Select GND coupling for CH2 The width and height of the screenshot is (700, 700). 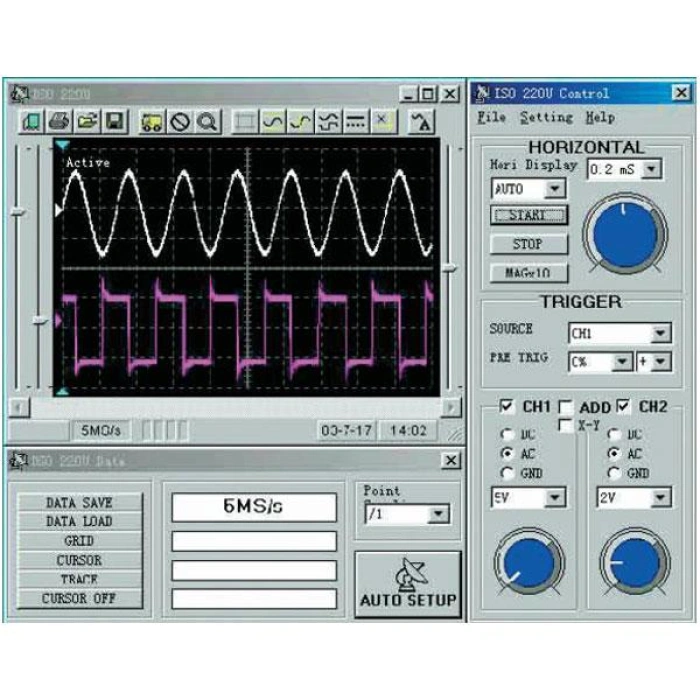coord(614,473)
